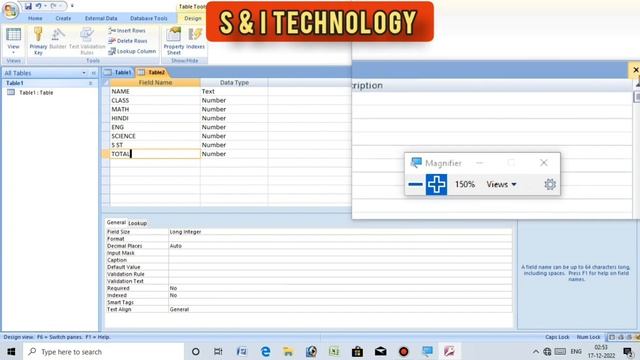Expand the All Tables navigation dropdown
The width and height of the screenshot is (640, 360).
84,73
